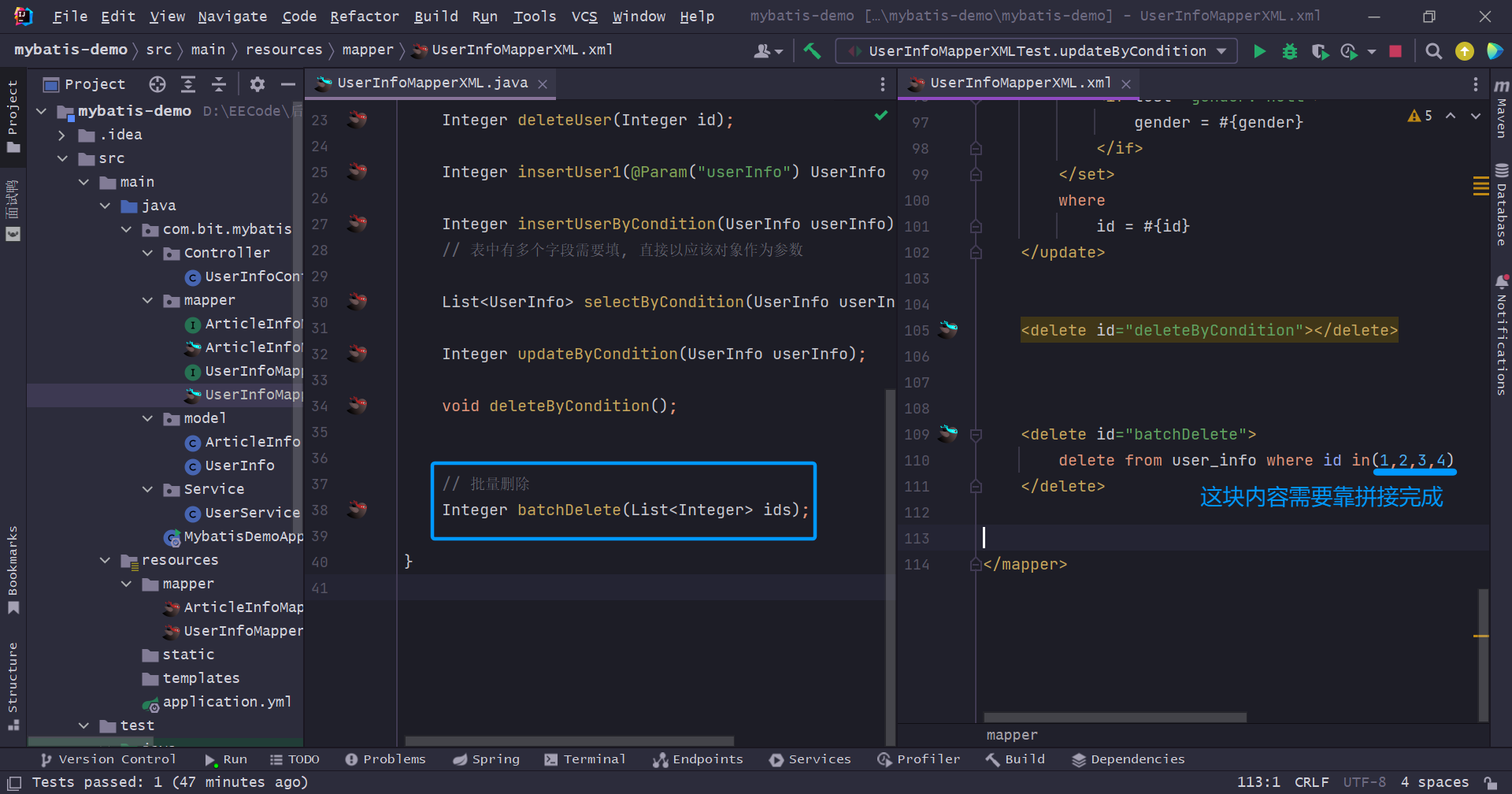This screenshot has width=1512, height=794.
Task: Click MyBatis gutter icon for deleteByCondition method
Action: pyautogui.click(x=358, y=406)
